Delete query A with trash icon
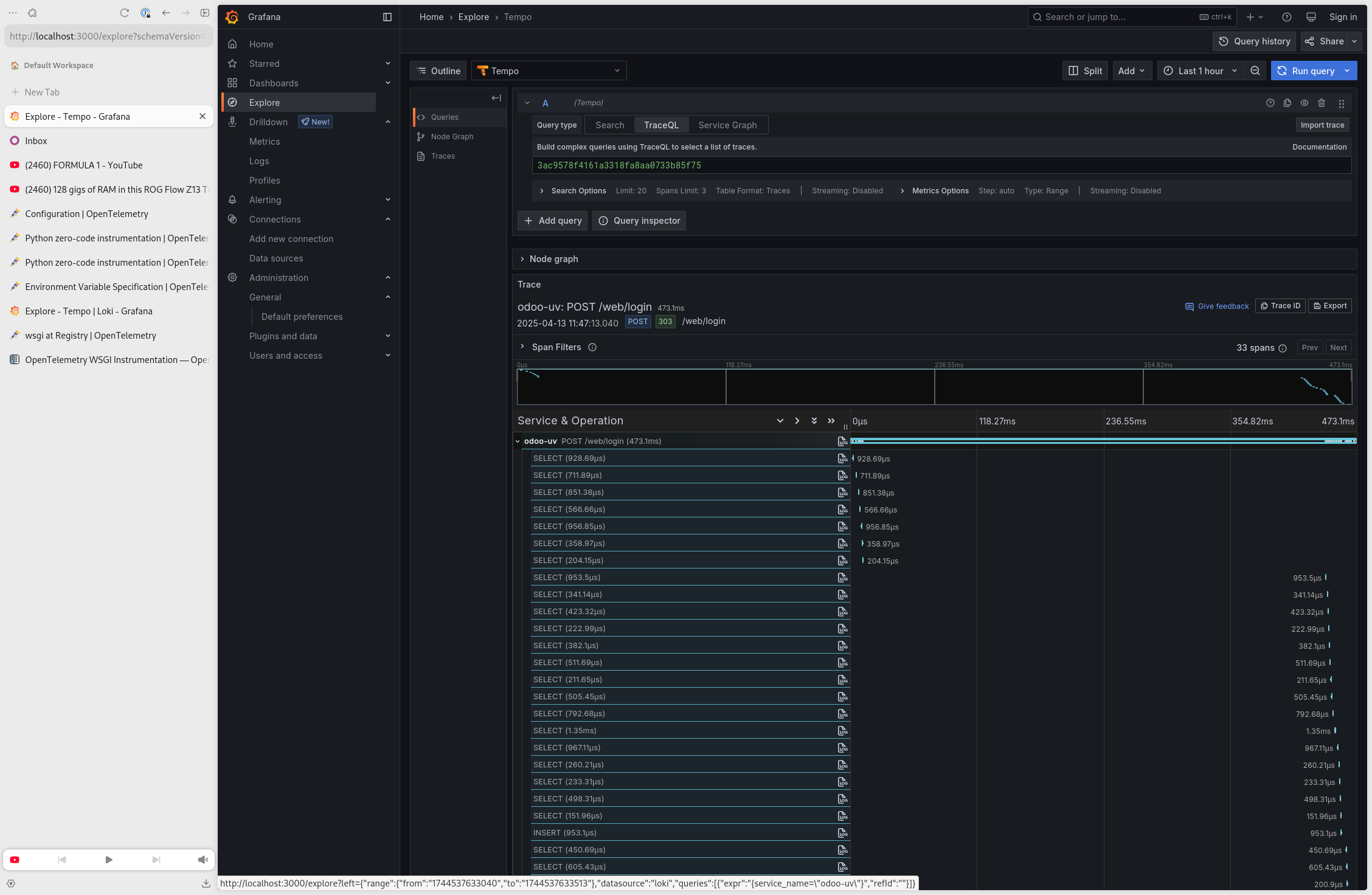The height and width of the screenshot is (895, 1372). tap(1322, 103)
